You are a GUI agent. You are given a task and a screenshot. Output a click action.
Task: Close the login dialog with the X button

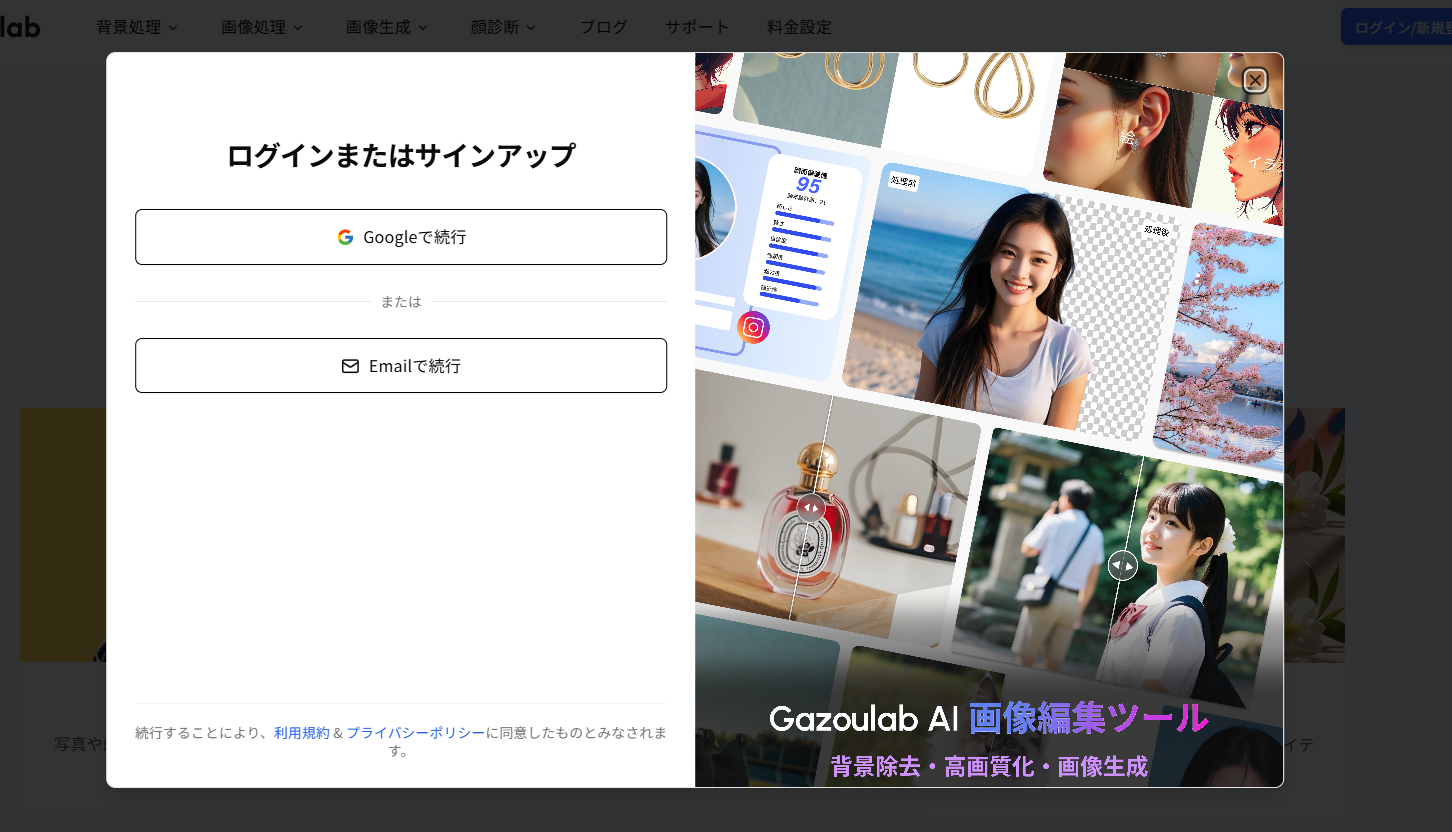[x=1254, y=80]
